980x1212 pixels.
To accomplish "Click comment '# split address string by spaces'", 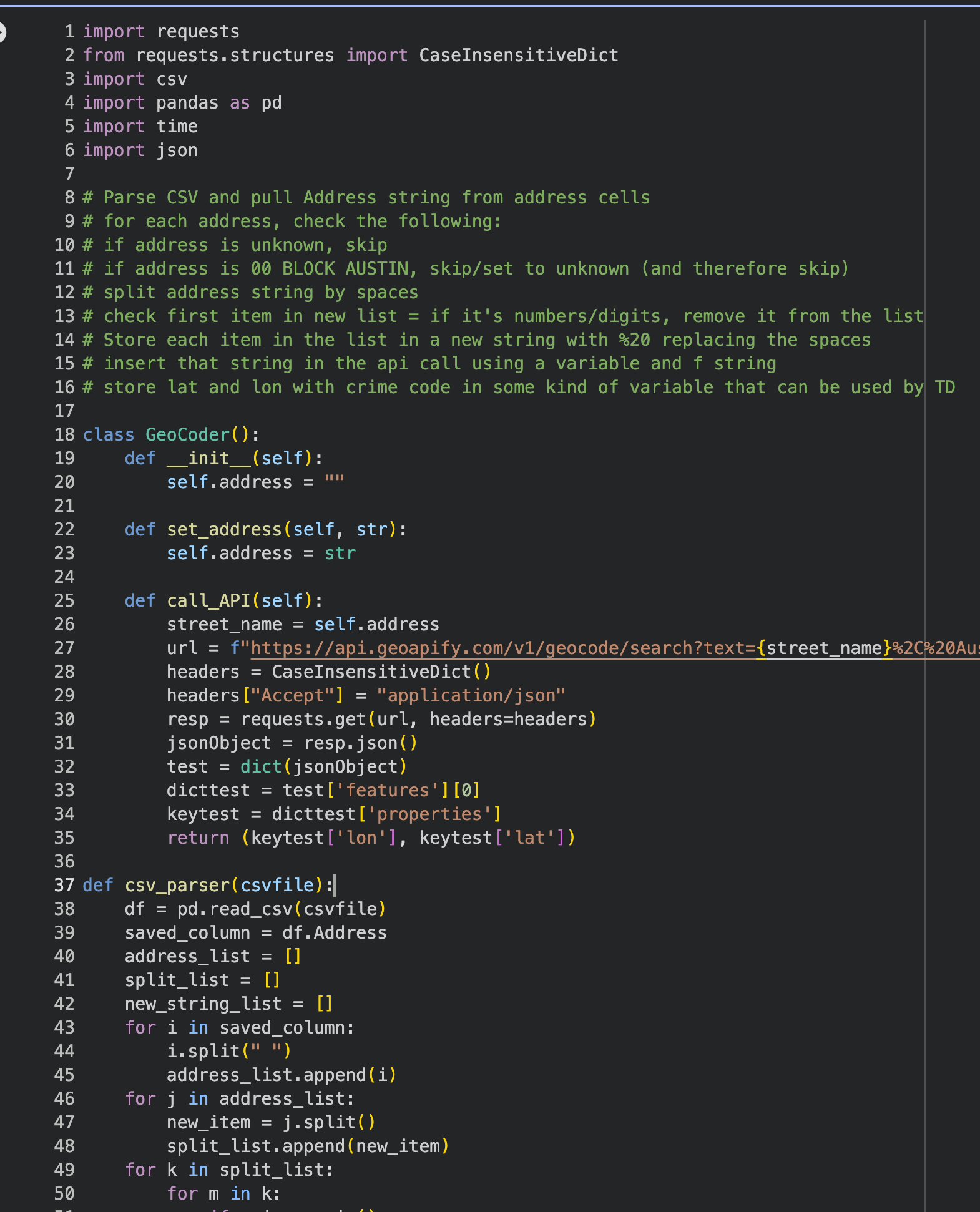I will click(x=250, y=293).
